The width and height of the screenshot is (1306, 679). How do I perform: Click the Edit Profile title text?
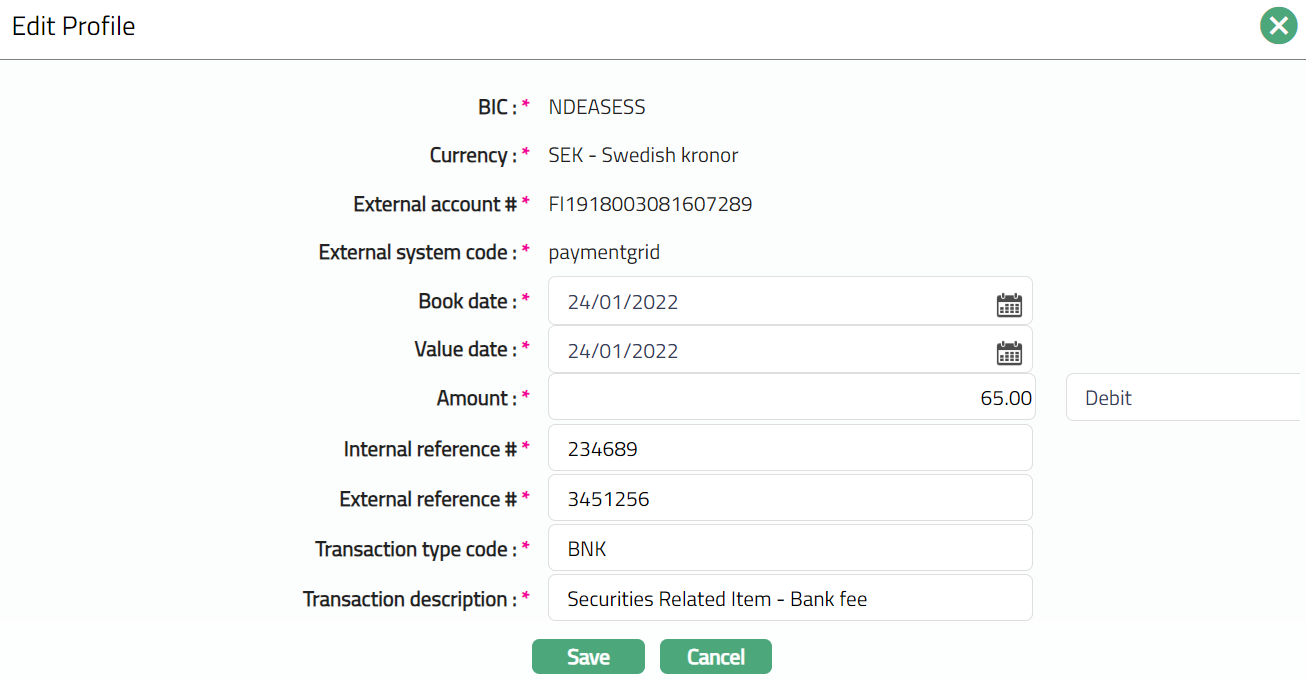point(73,26)
